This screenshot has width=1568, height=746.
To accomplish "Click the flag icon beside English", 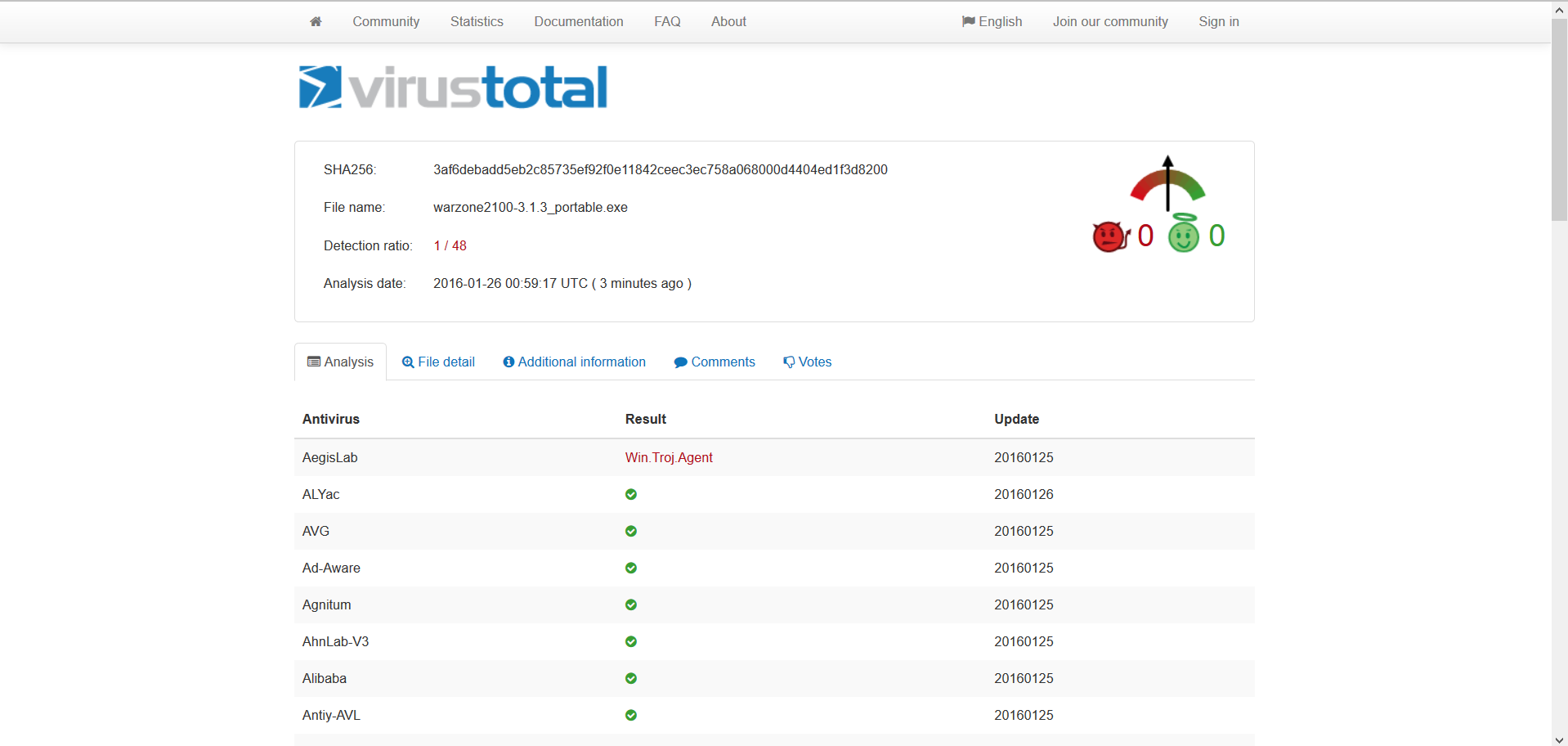I will (x=969, y=21).
